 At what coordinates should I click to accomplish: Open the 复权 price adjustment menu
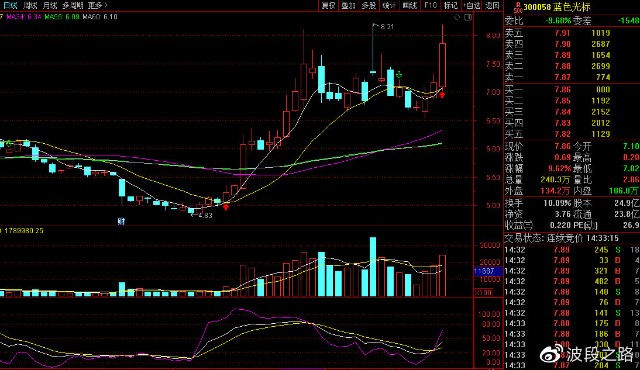point(328,5)
